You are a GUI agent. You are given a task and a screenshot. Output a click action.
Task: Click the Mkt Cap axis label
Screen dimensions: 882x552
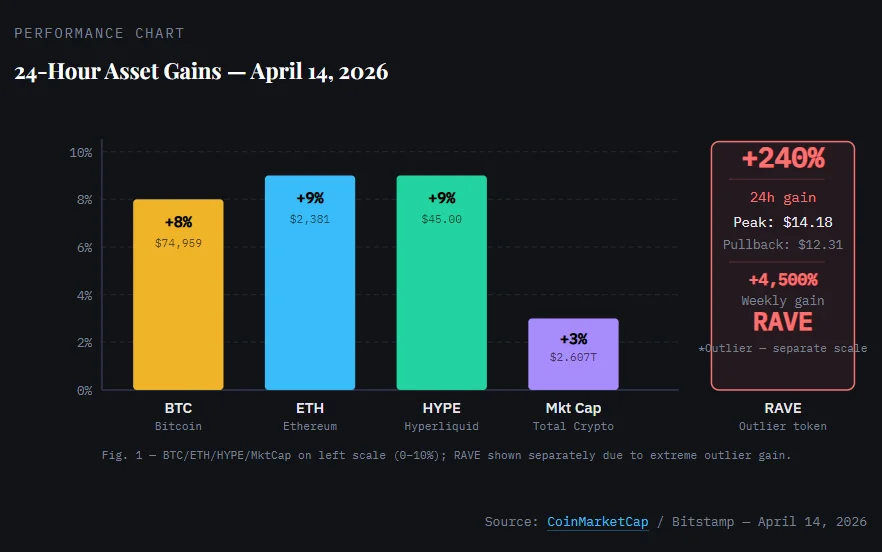tap(573, 408)
